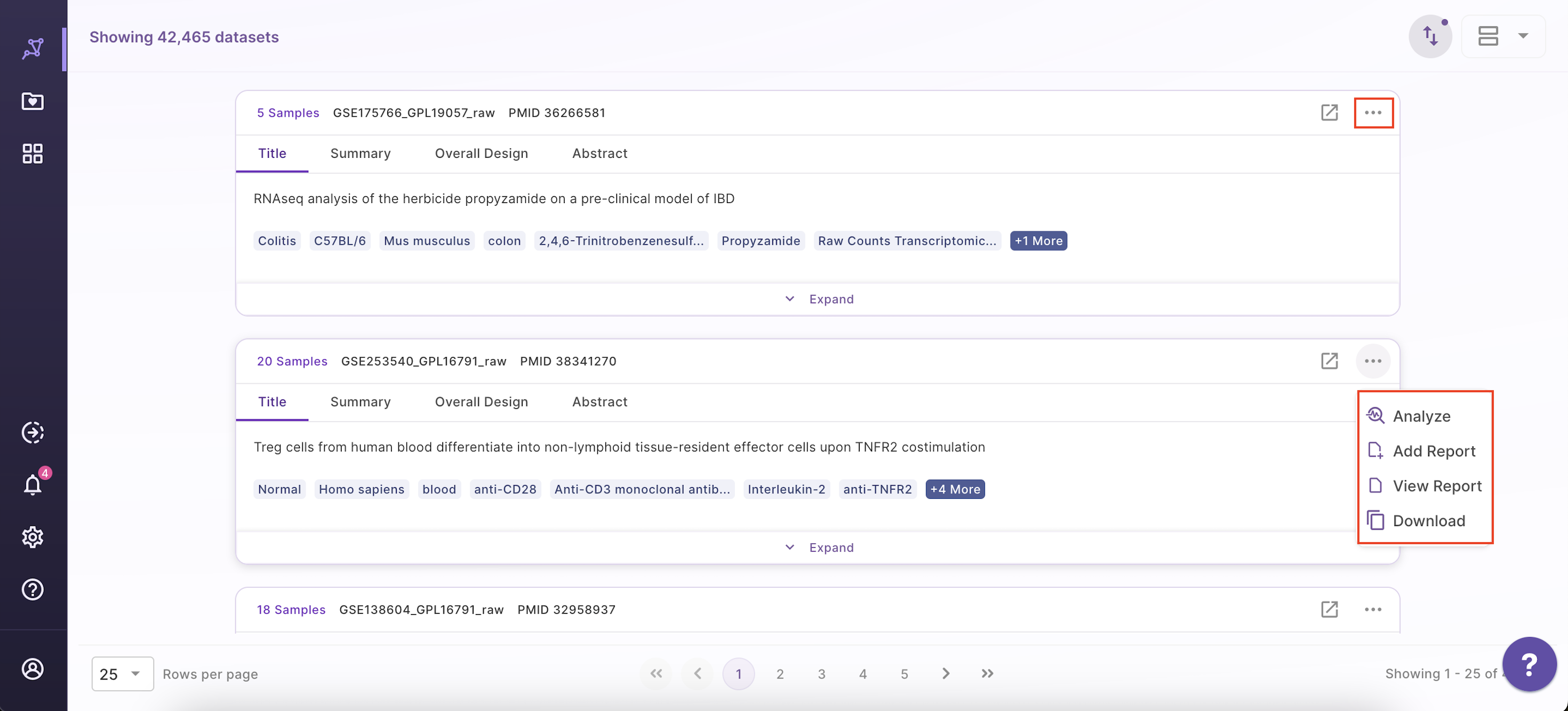Open the graph network sidebar icon
The width and height of the screenshot is (1568, 711).
[33, 49]
